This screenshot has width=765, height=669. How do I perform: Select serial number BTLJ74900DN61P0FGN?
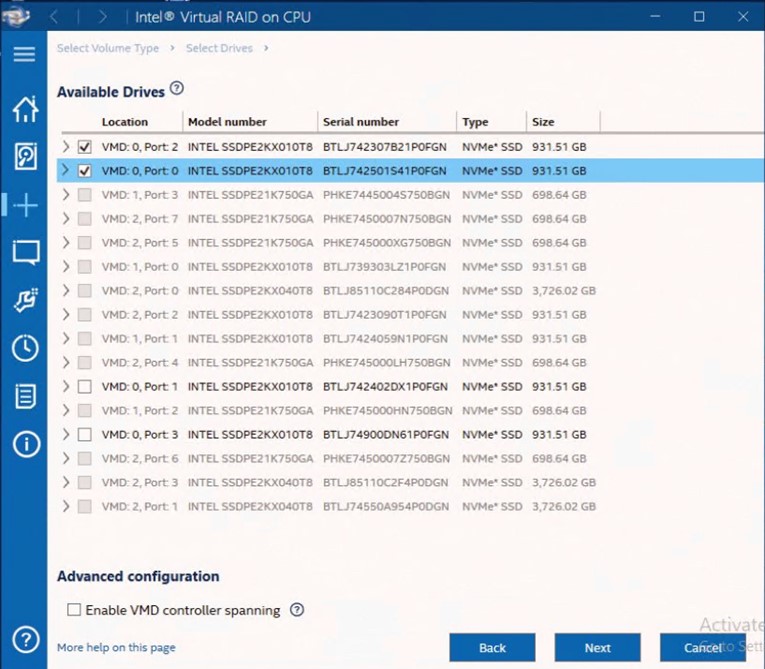pyautogui.click(x=385, y=434)
